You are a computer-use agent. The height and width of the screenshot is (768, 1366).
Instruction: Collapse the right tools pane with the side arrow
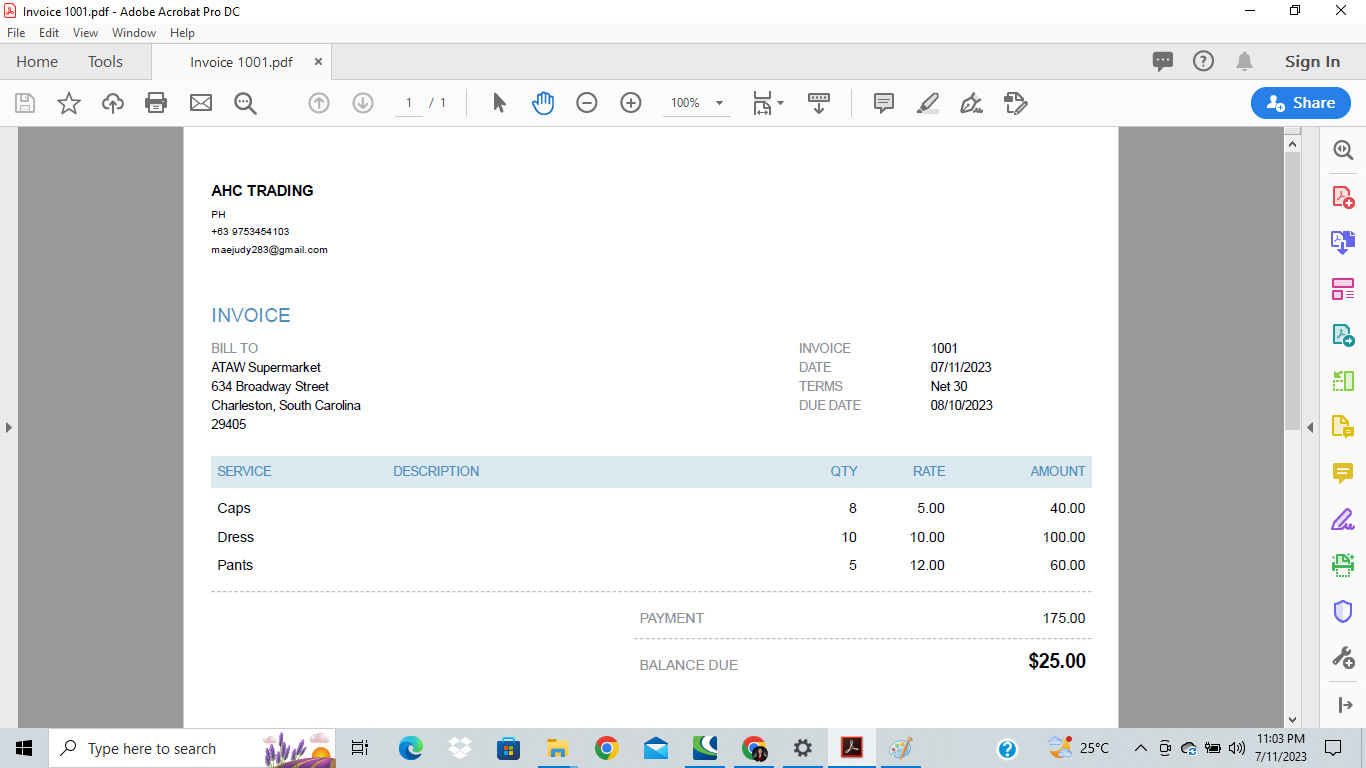tap(1310, 427)
